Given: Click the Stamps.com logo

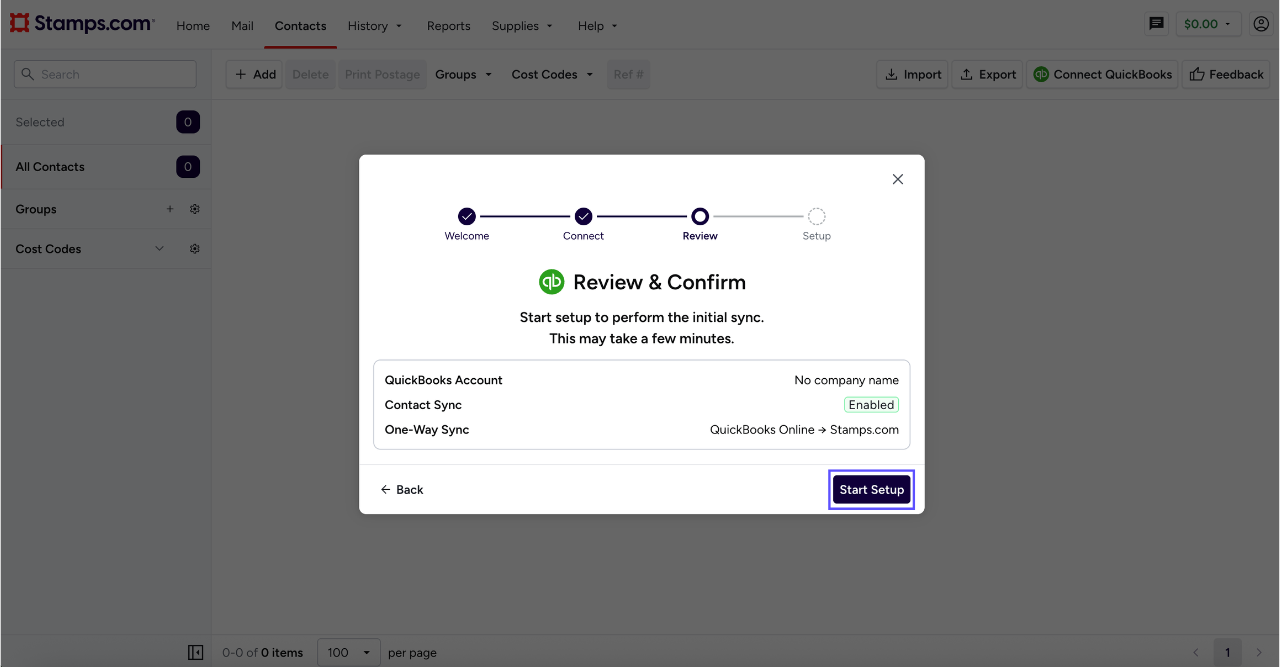Looking at the screenshot, I should [82, 23].
